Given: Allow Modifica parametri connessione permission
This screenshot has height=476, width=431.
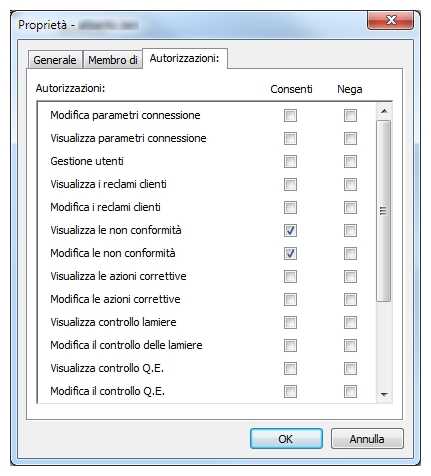Looking at the screenshot, I should 290,115.
